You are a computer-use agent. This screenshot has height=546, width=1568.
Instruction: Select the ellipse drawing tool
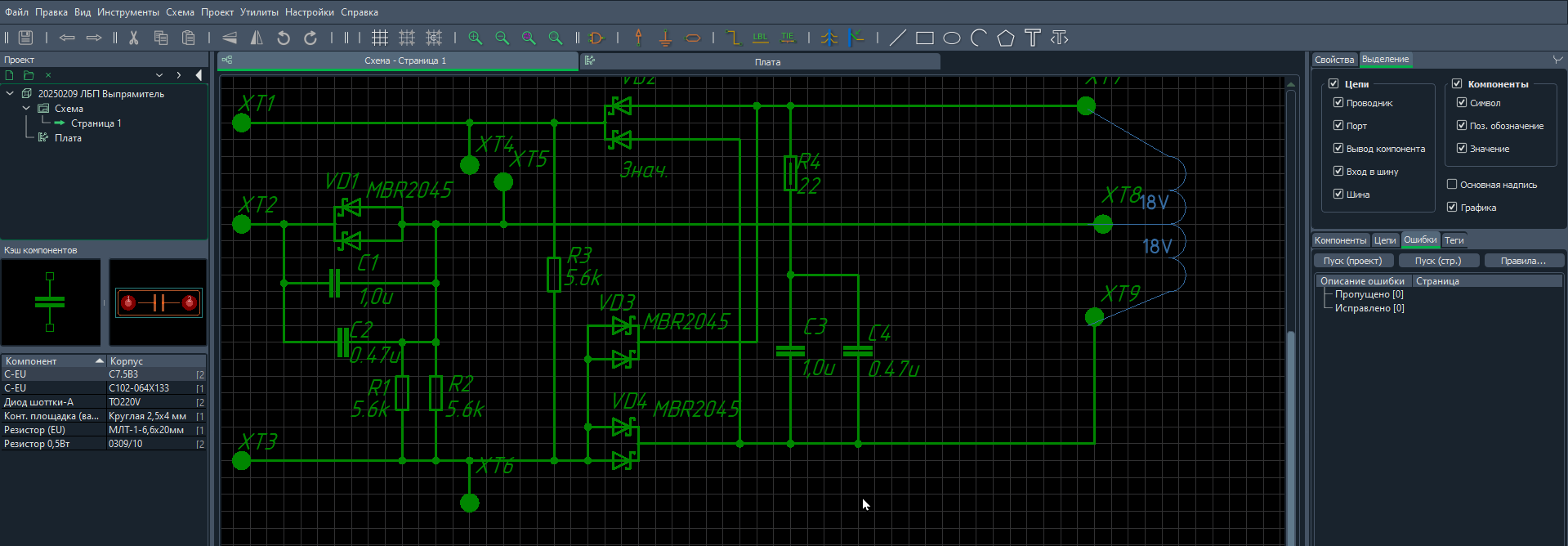click(952, 38)
